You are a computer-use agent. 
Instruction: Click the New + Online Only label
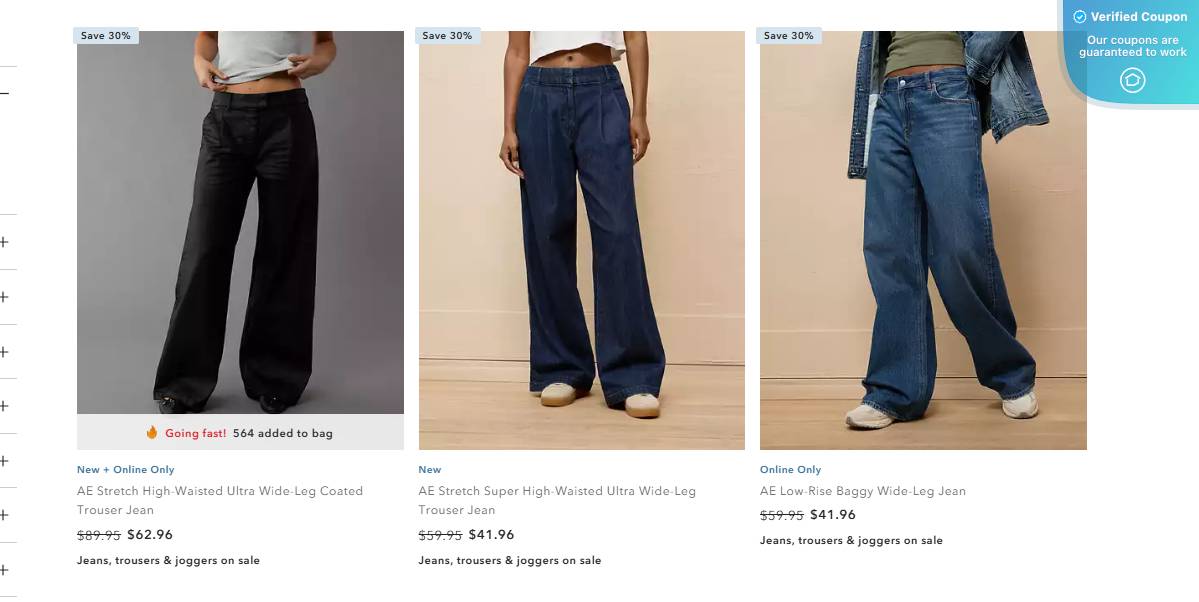[125, 470]
